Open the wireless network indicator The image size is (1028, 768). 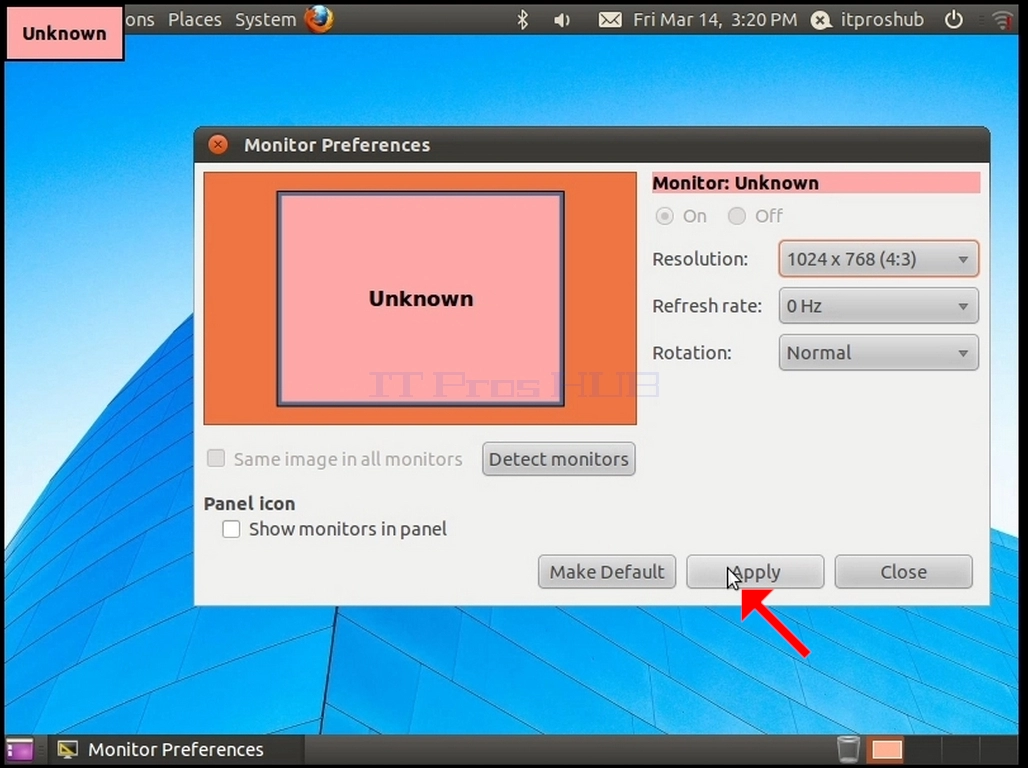pos(1002,20)
